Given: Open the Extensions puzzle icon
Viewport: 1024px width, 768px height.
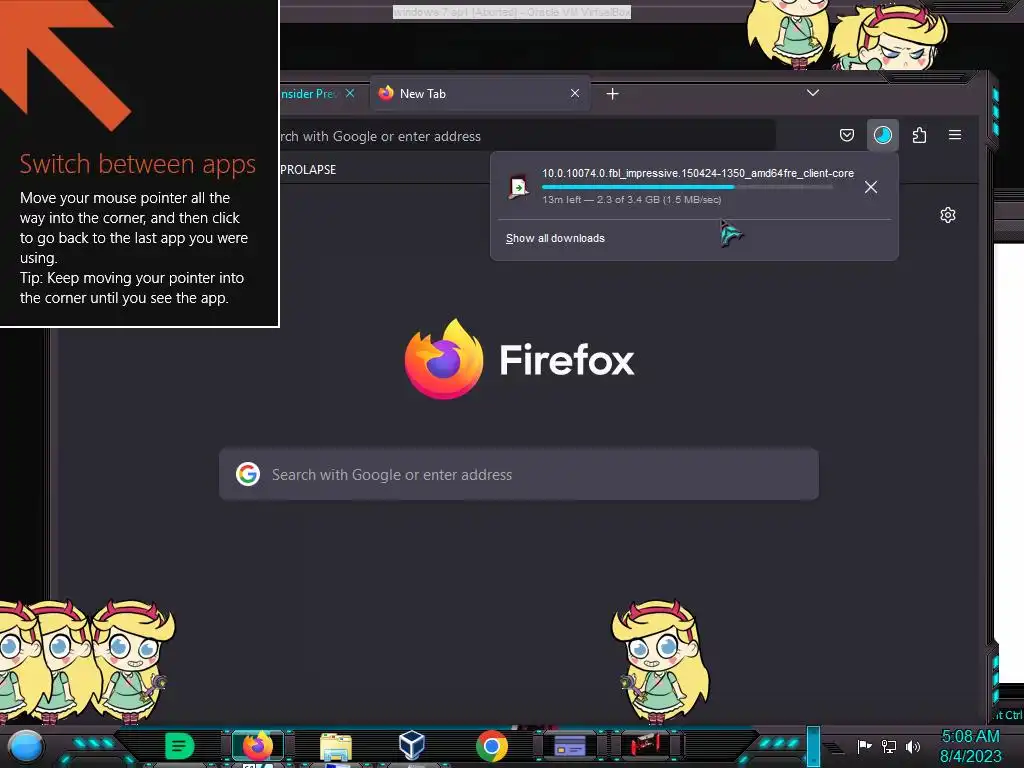Looking at the screenshot, I should (x=919, y=135).
